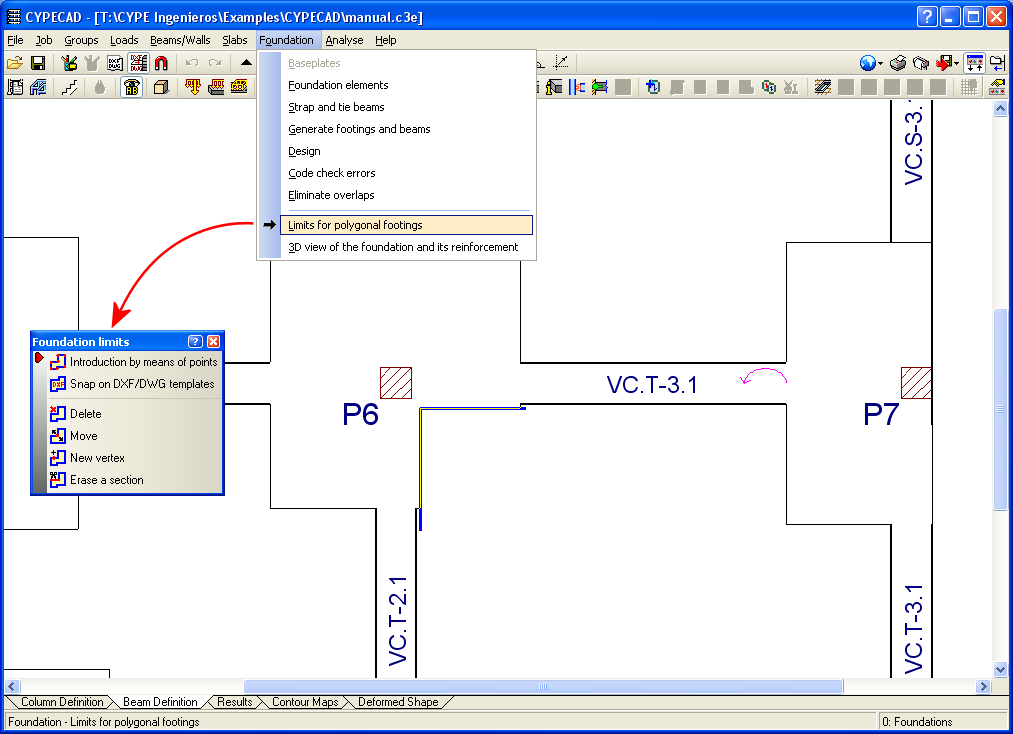Open the general data sheet icon

[x=14, y=87]
